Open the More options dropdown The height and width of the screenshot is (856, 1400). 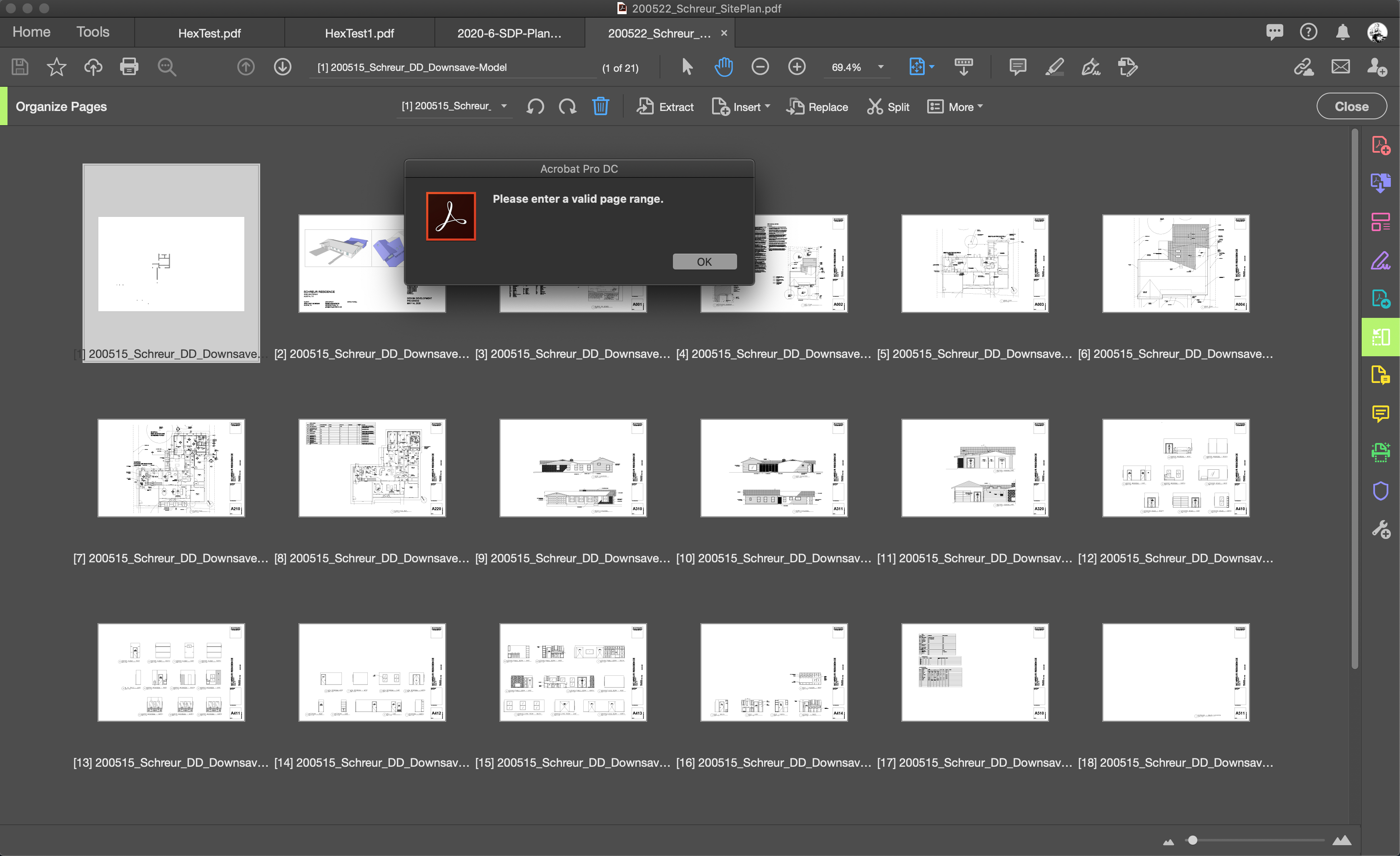(x=955, y=107)
